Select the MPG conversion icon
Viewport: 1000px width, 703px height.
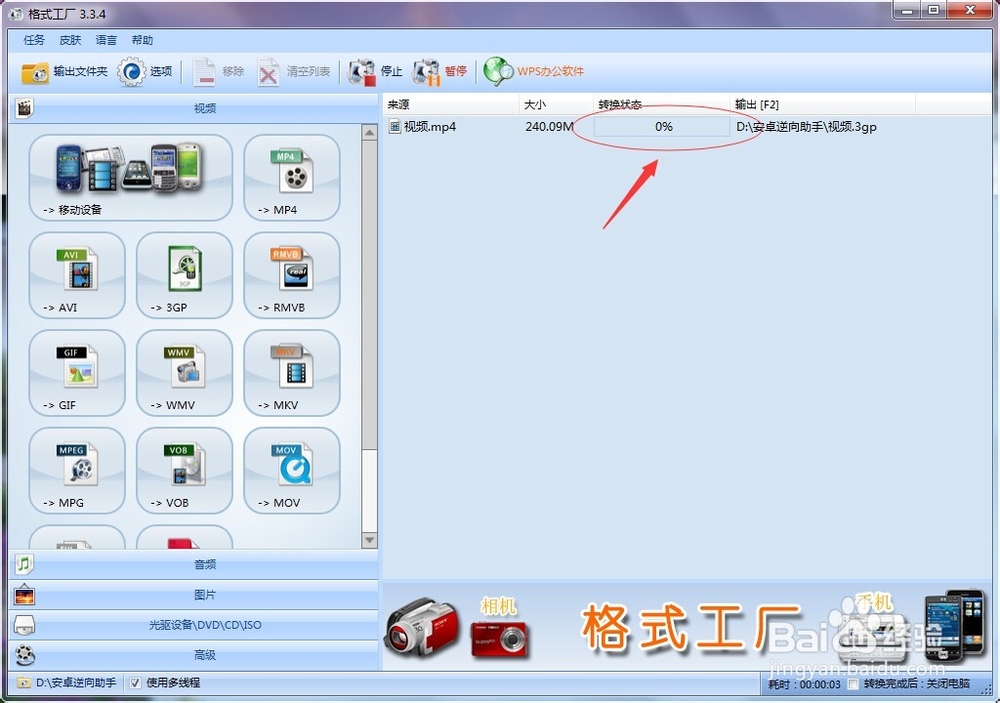coord(77,470)
